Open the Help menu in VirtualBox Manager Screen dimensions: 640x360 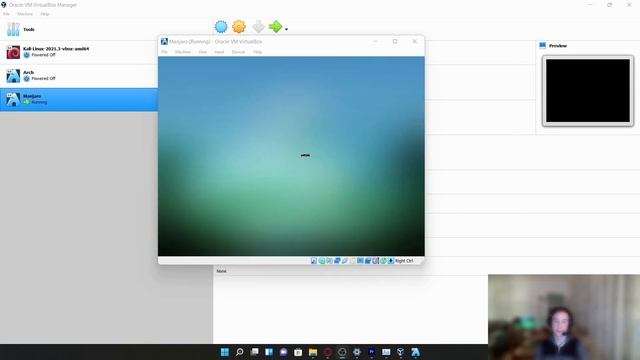coord(44,14)
